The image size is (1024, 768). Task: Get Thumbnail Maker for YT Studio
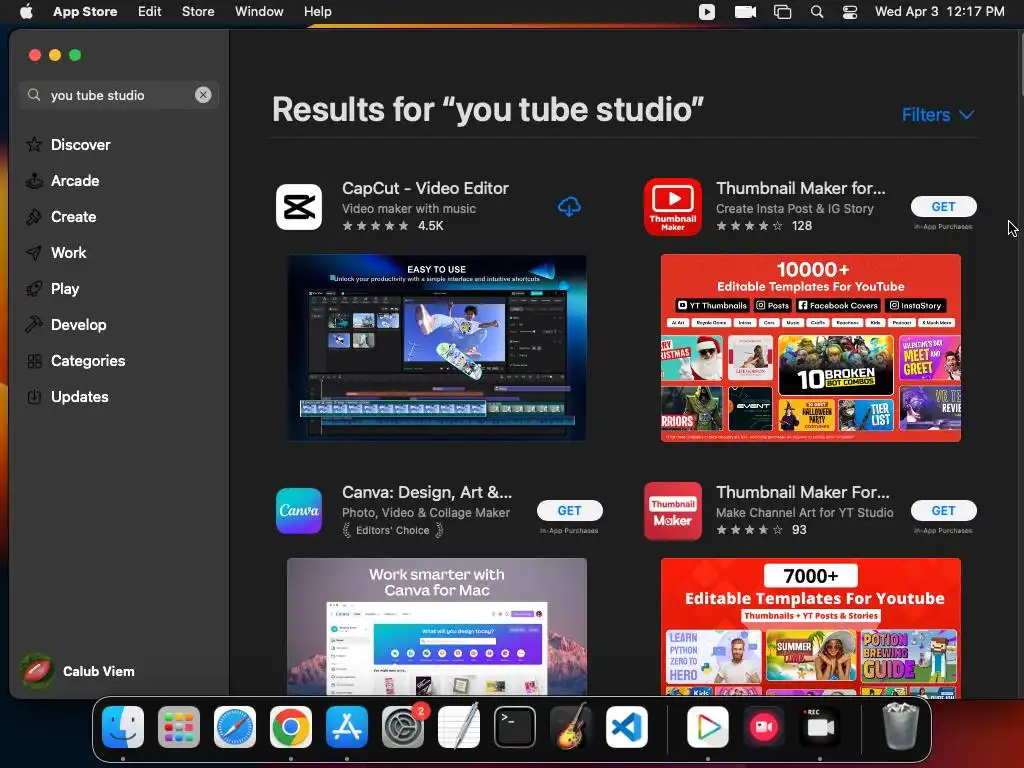tap(943, 511)
